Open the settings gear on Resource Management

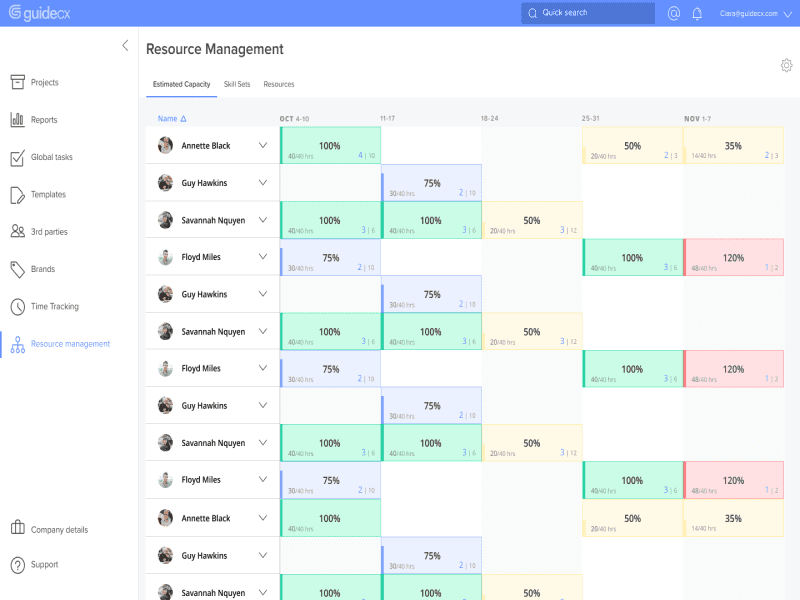tap(786, 65)
